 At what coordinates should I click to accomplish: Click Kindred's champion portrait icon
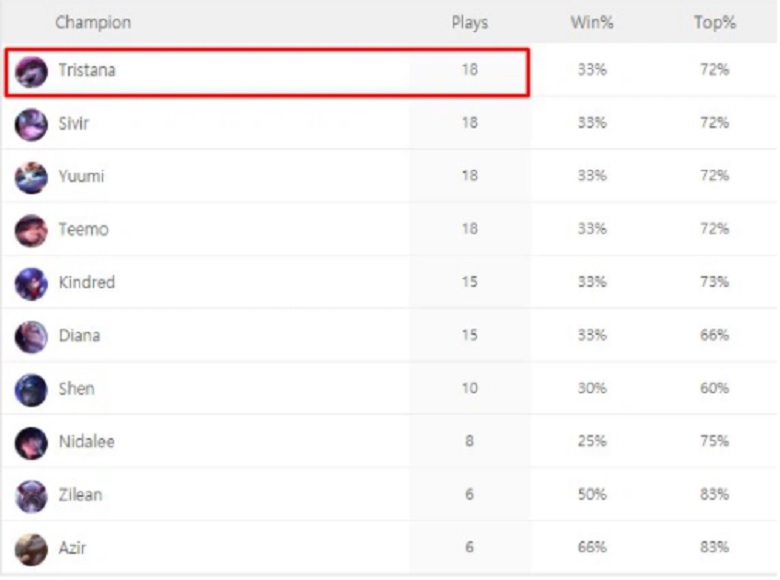pyautogui.click(x=31, y=283)
